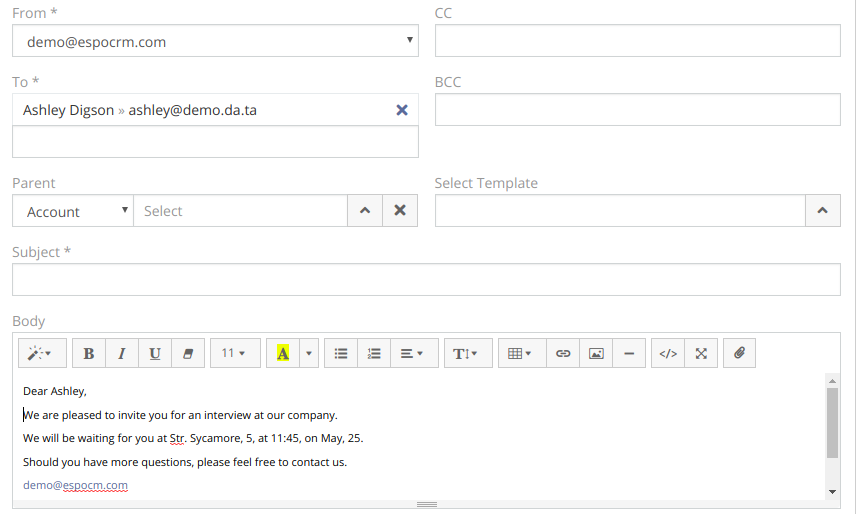Open the demo@espocm.com link in the body

pos(75,485)
